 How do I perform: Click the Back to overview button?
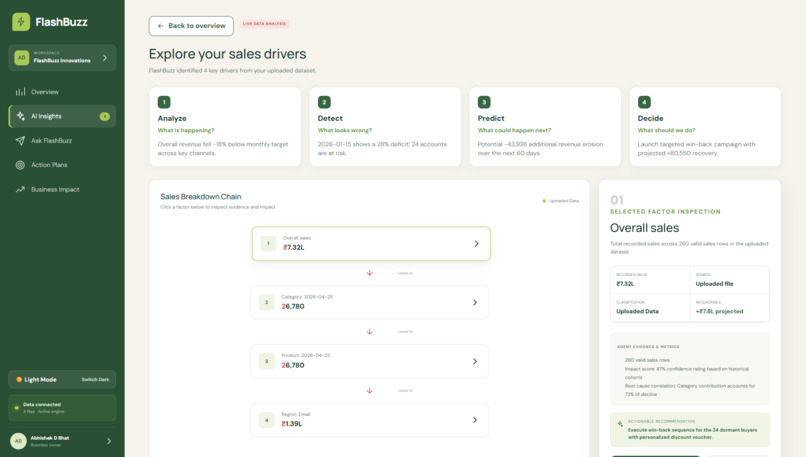point(191,26)
